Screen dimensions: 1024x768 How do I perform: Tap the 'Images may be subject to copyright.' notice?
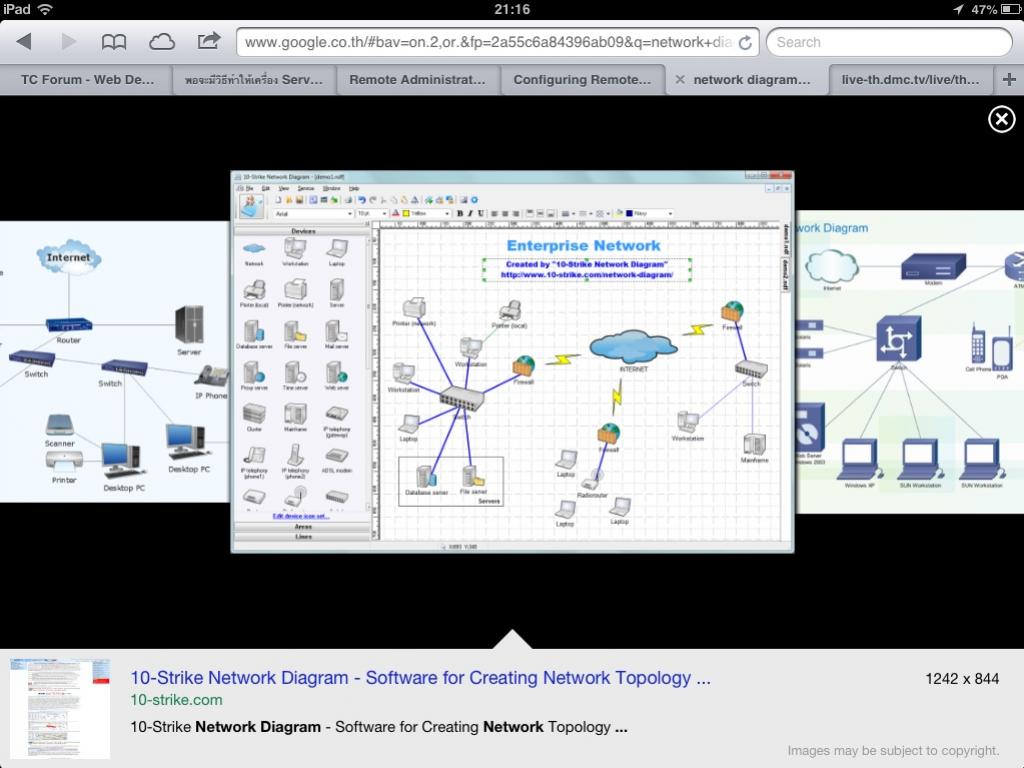click(893, 751)
